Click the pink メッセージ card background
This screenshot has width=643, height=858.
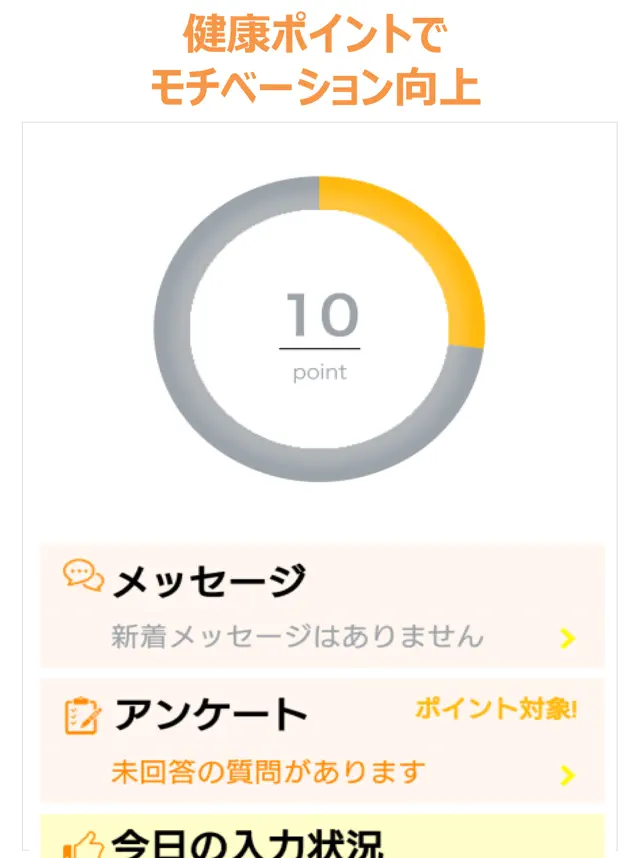click(x=322, y=606)
